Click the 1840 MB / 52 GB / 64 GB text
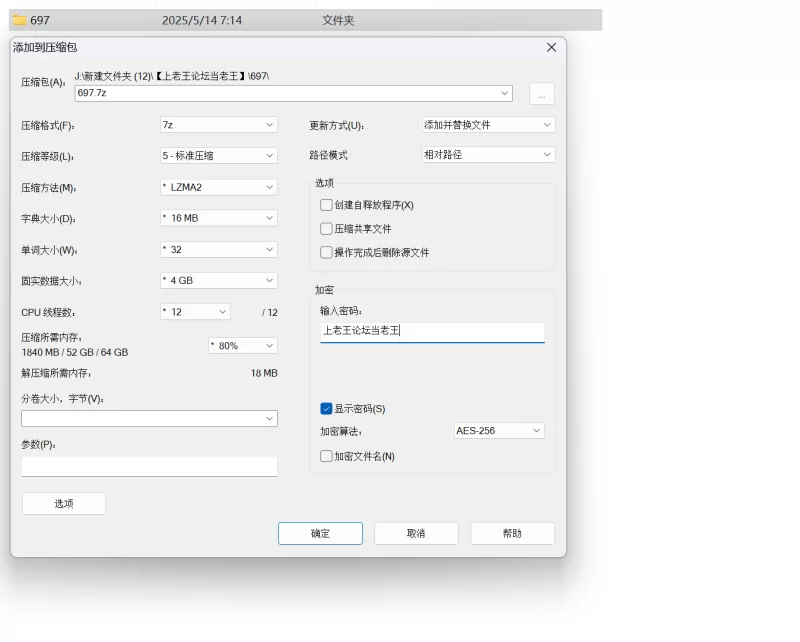This screenshot has height=642, width=800. click(74, 352)
